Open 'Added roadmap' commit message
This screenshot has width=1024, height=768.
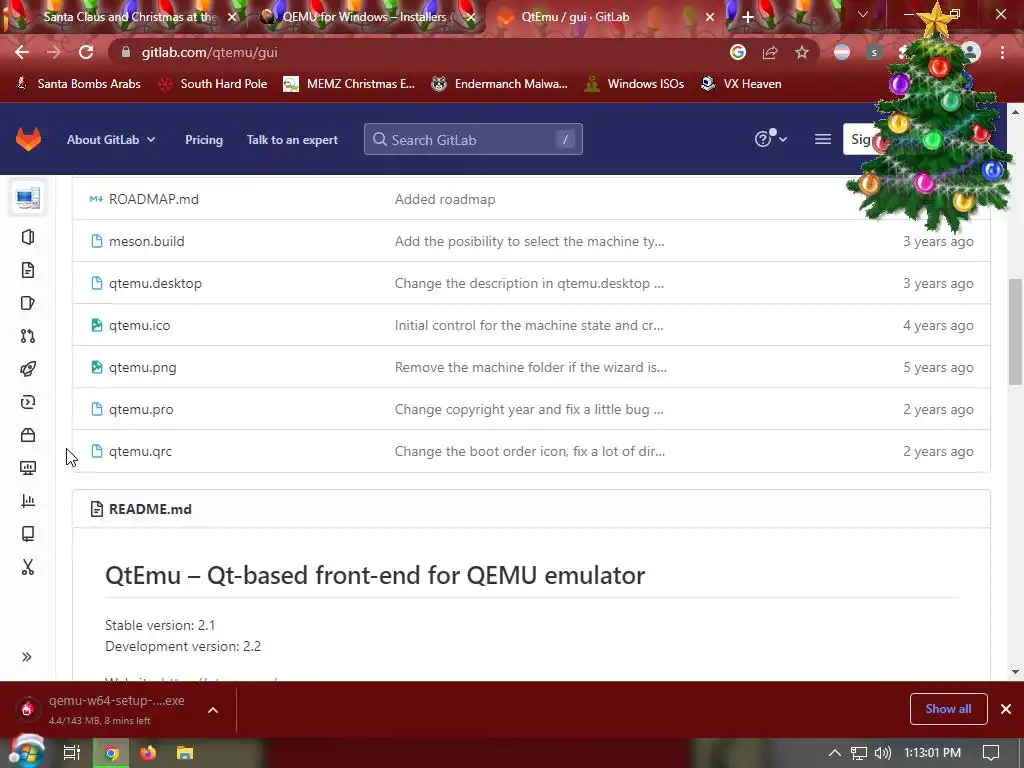(x=445, y=199)
